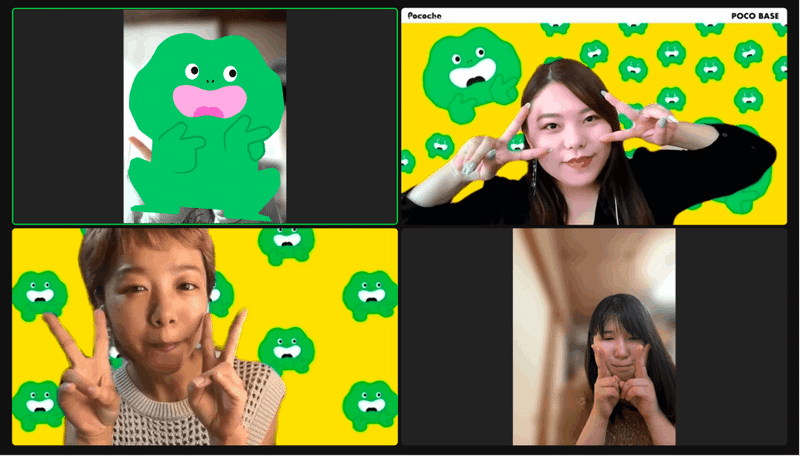Select the video tile with POCO BASE banner
800x456 pixels.
coord(594,116)
